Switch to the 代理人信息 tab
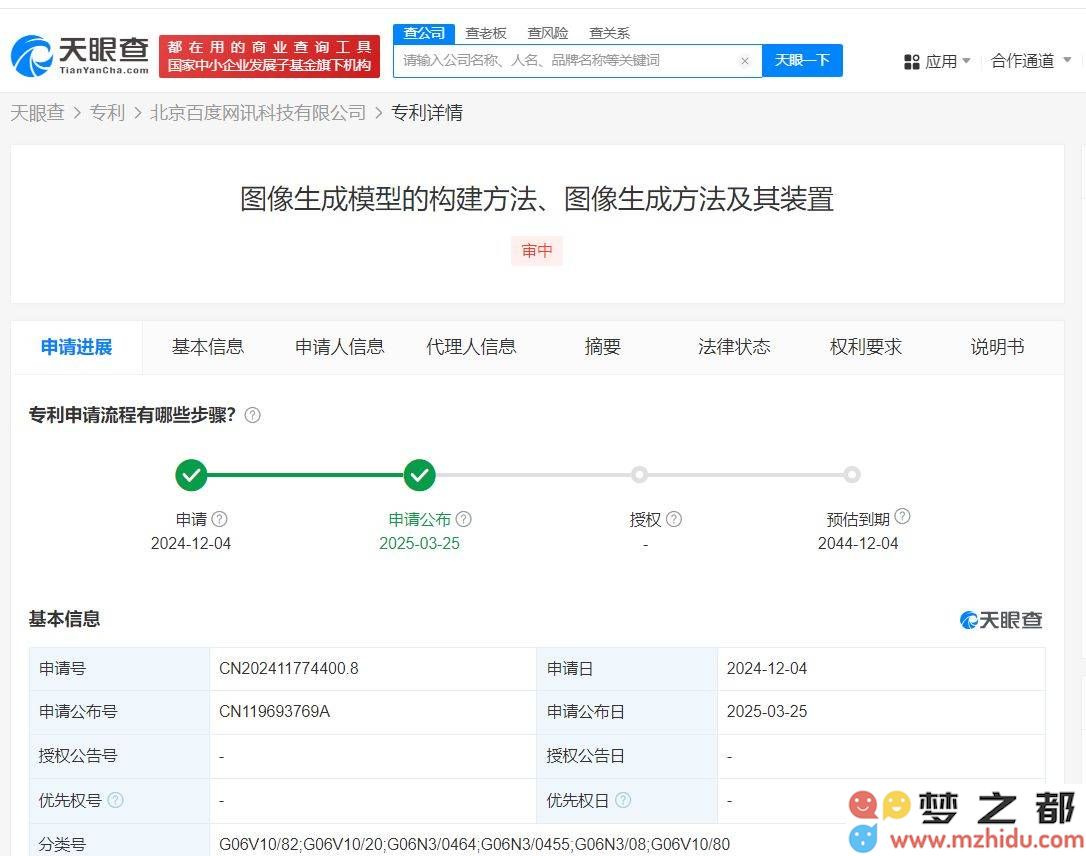Viewport: 1086px width, 856px height. (471, 347)
